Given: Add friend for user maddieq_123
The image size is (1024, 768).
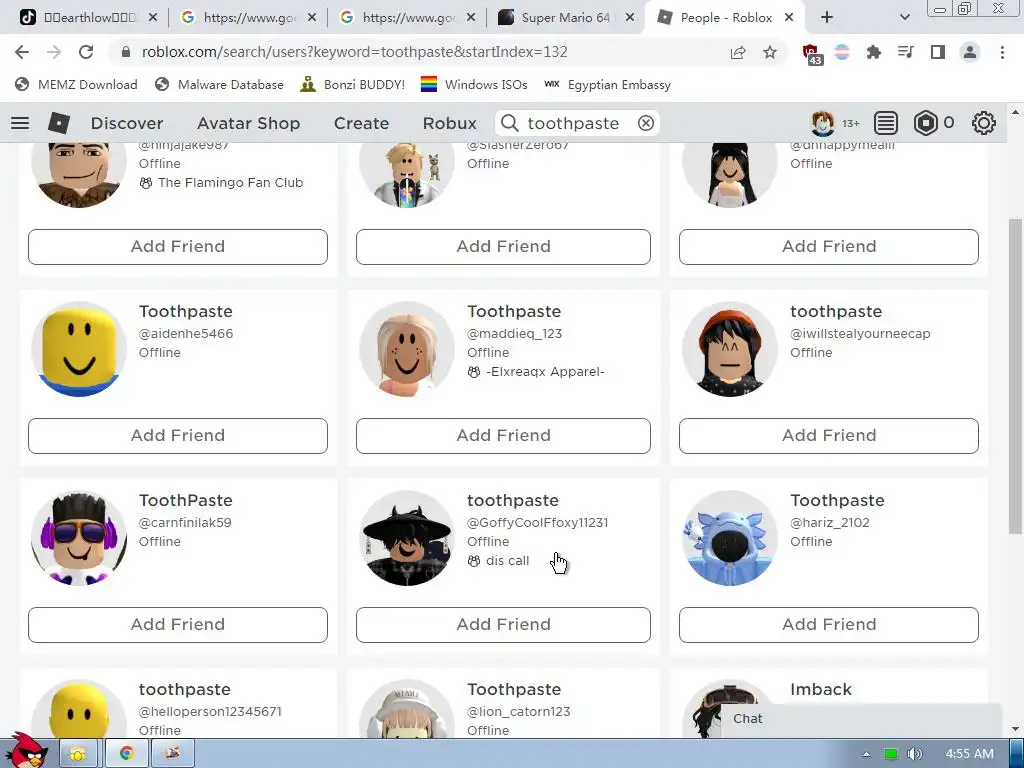Looking at the screenshot, I should point(503,436).
